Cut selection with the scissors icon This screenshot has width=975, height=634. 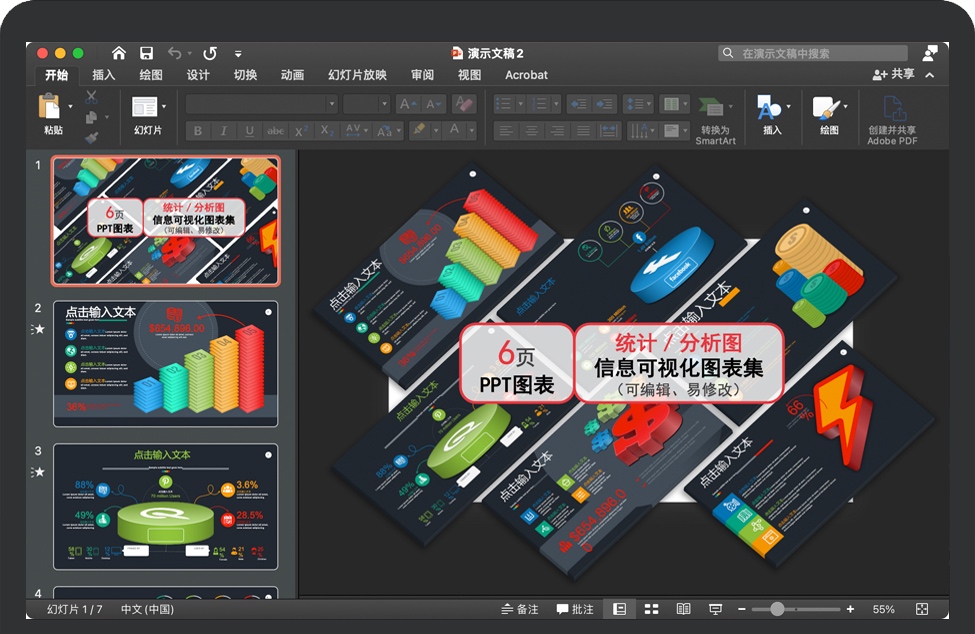click(91, 97)
